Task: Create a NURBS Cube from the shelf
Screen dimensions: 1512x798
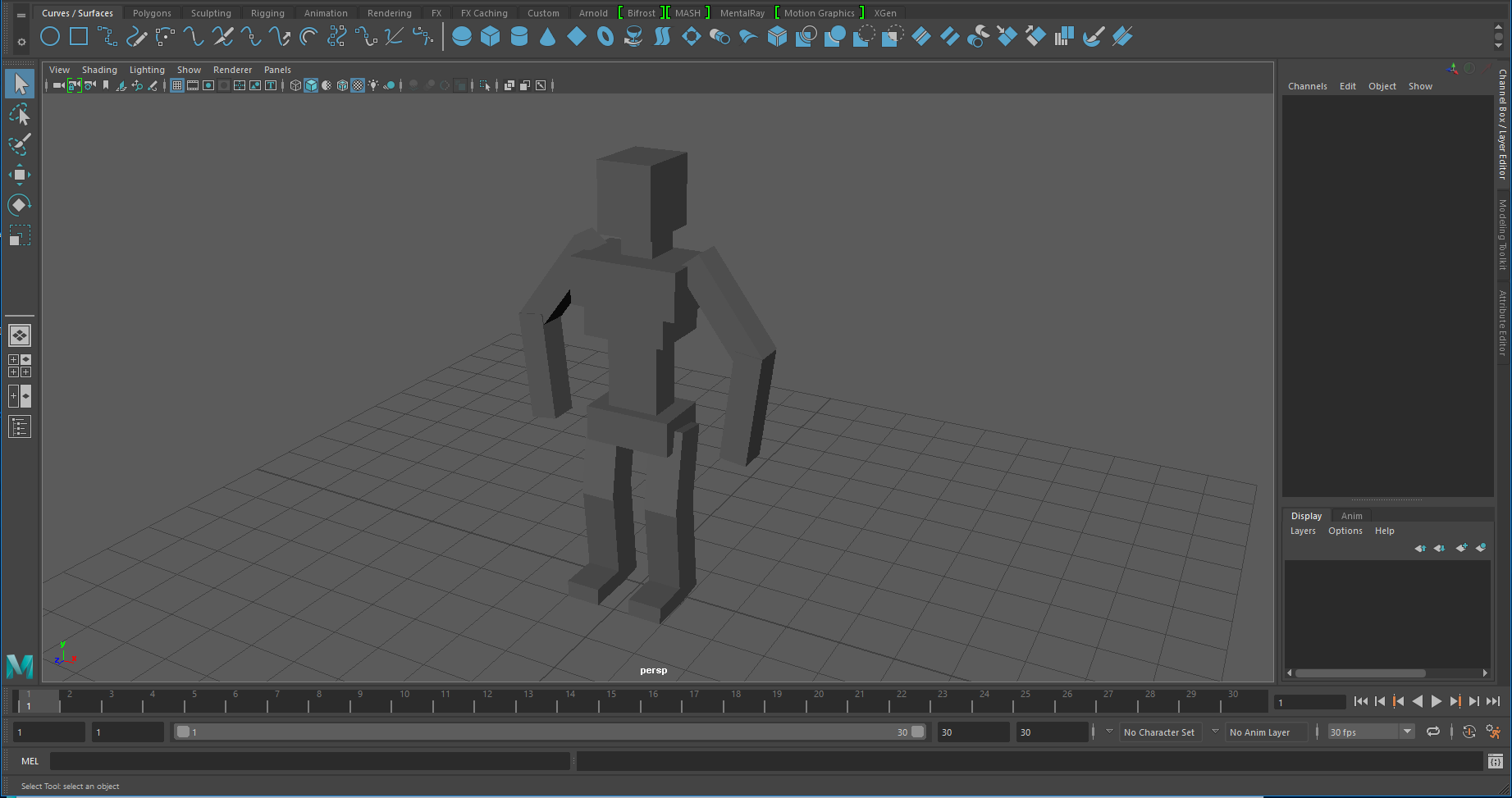Action: pyautogui.click(x=491, y=37)
